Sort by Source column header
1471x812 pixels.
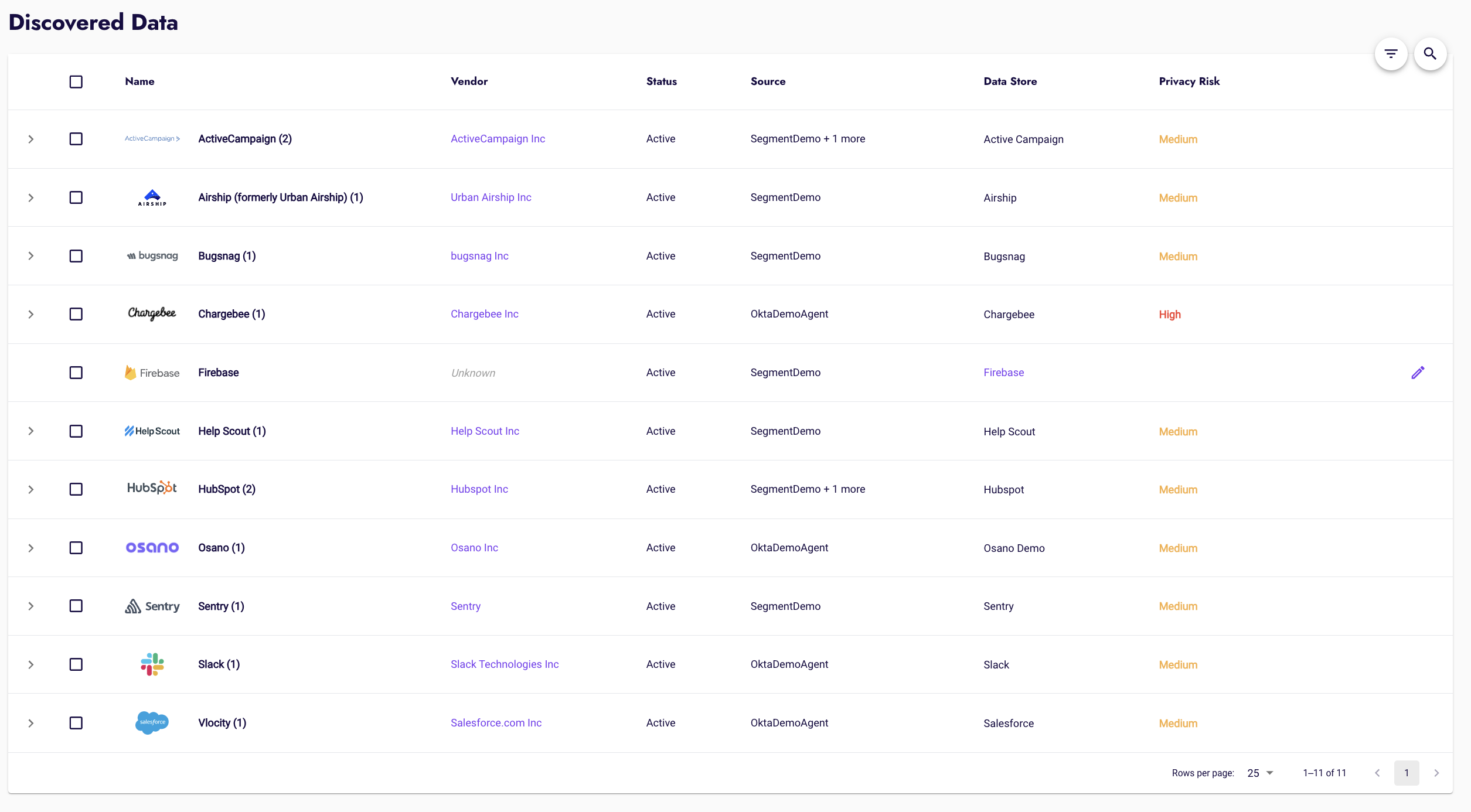(x=768, y=81)
